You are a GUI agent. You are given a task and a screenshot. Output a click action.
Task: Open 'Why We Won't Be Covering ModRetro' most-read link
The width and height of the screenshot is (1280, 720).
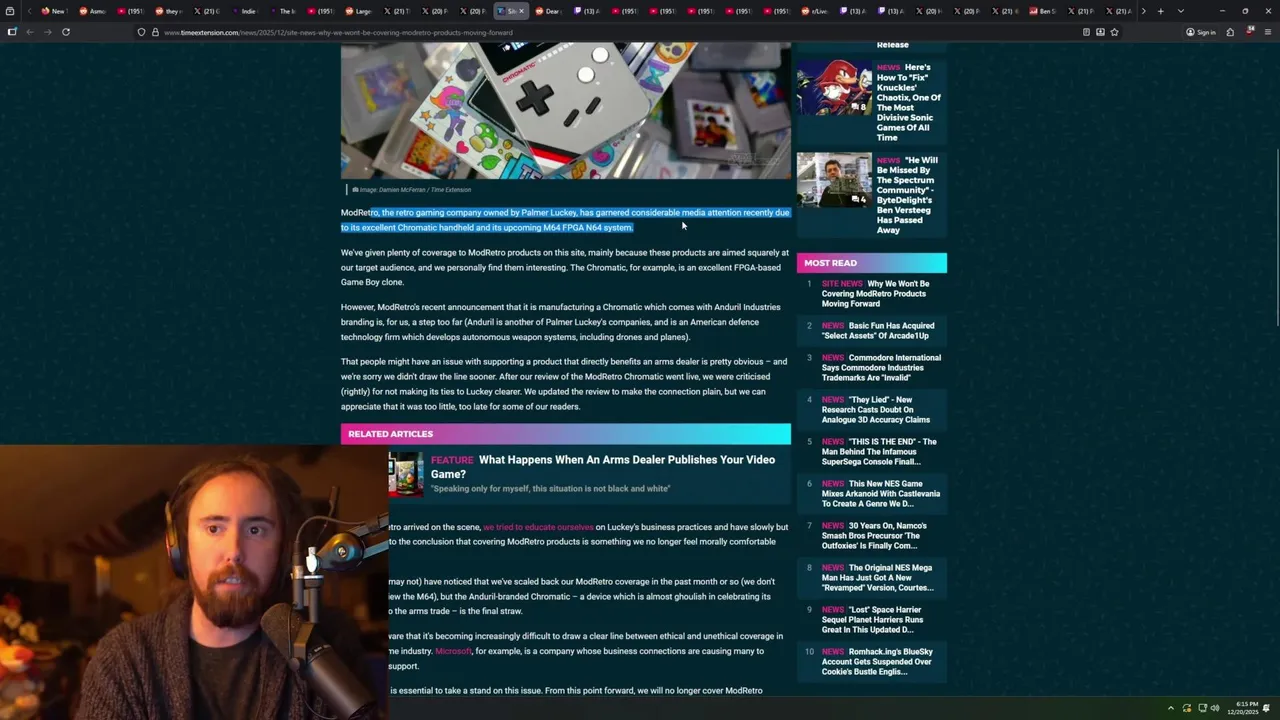click(875, 293)
